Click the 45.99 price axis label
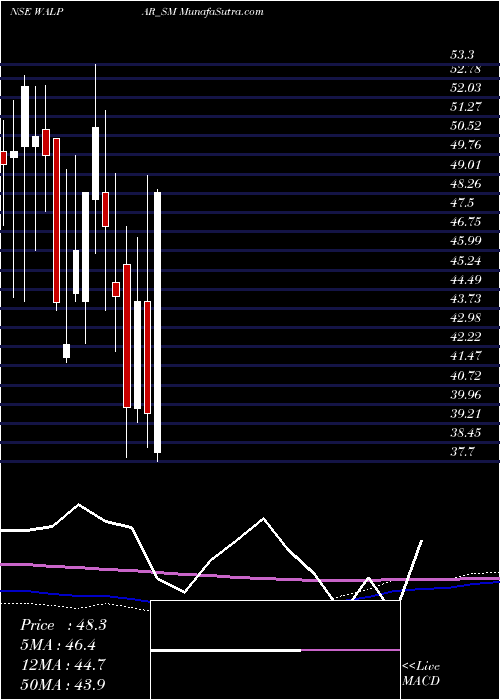The height and width of the screenshot is (700, 500). tap(465, 242)
